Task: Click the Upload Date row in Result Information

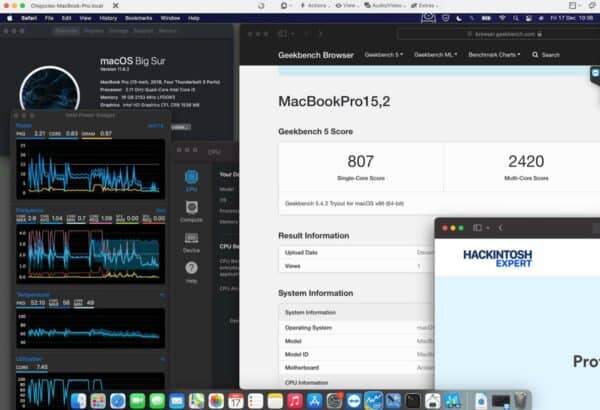Action: click(x=357, y=253)
